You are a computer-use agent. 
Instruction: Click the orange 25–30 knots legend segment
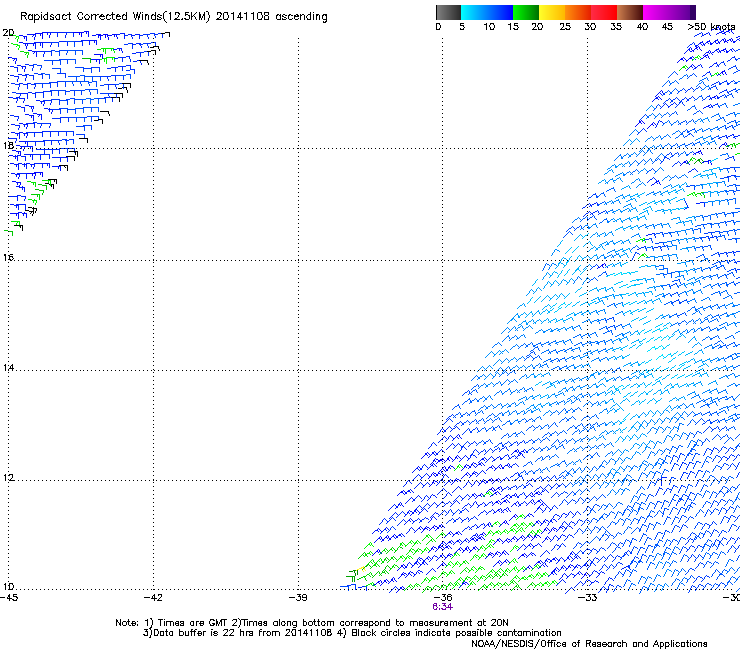click(578, 12)
